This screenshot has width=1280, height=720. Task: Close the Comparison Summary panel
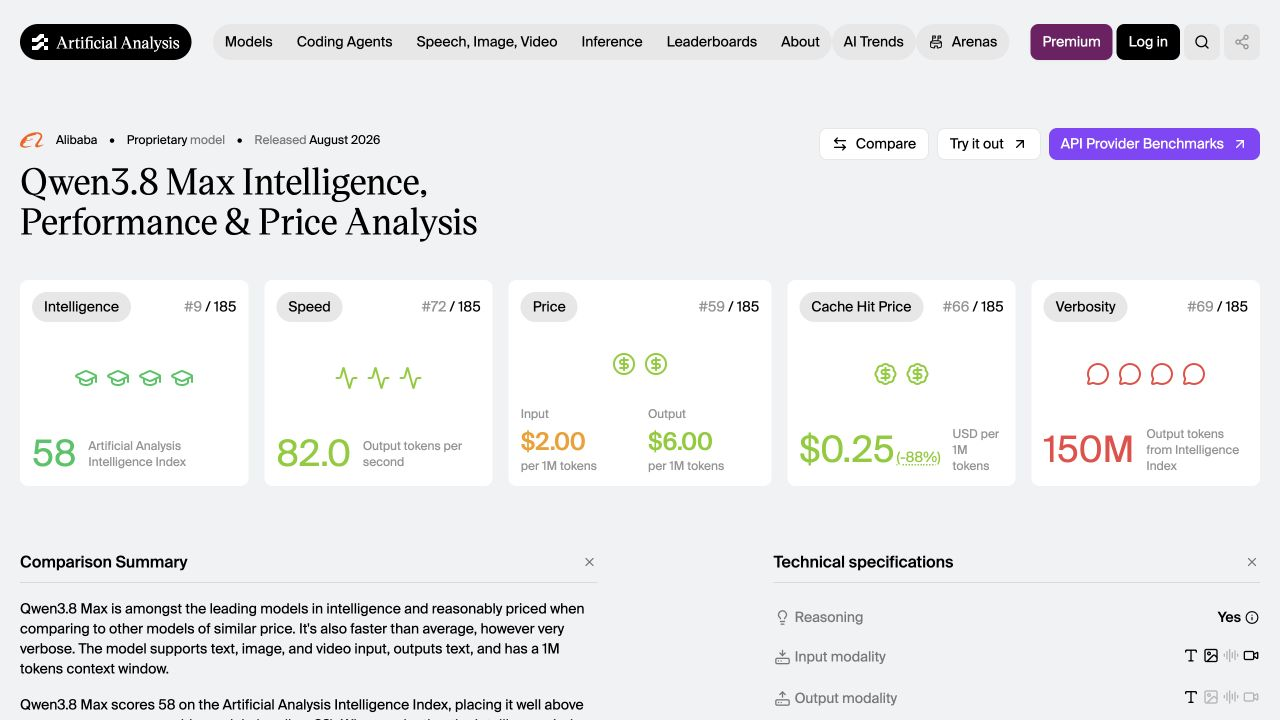tap(589, 562)
